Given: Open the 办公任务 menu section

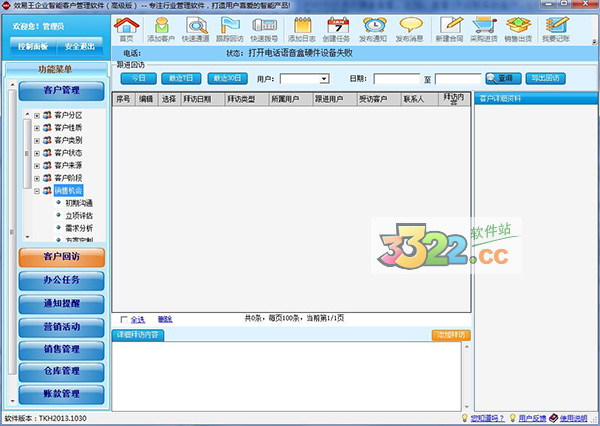Looking at the screenshot, I should 62,280.
